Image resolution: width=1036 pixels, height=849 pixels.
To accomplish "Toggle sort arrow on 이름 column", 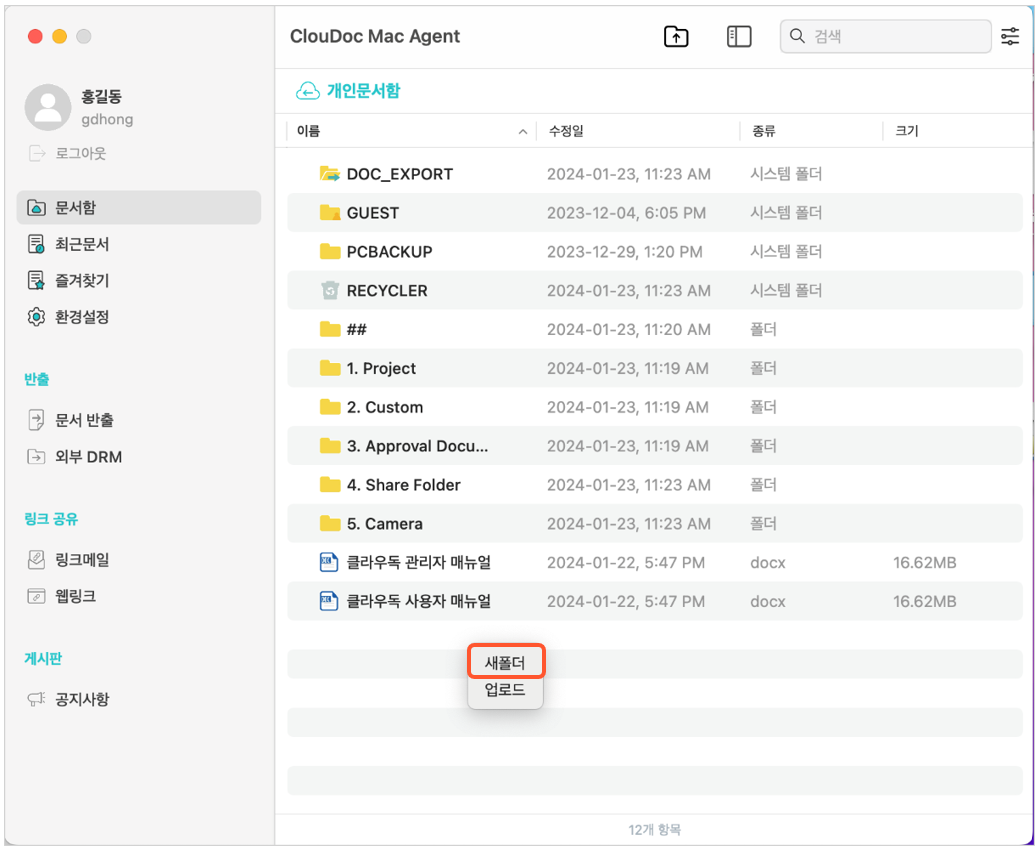I will click(x=523, y=132).
